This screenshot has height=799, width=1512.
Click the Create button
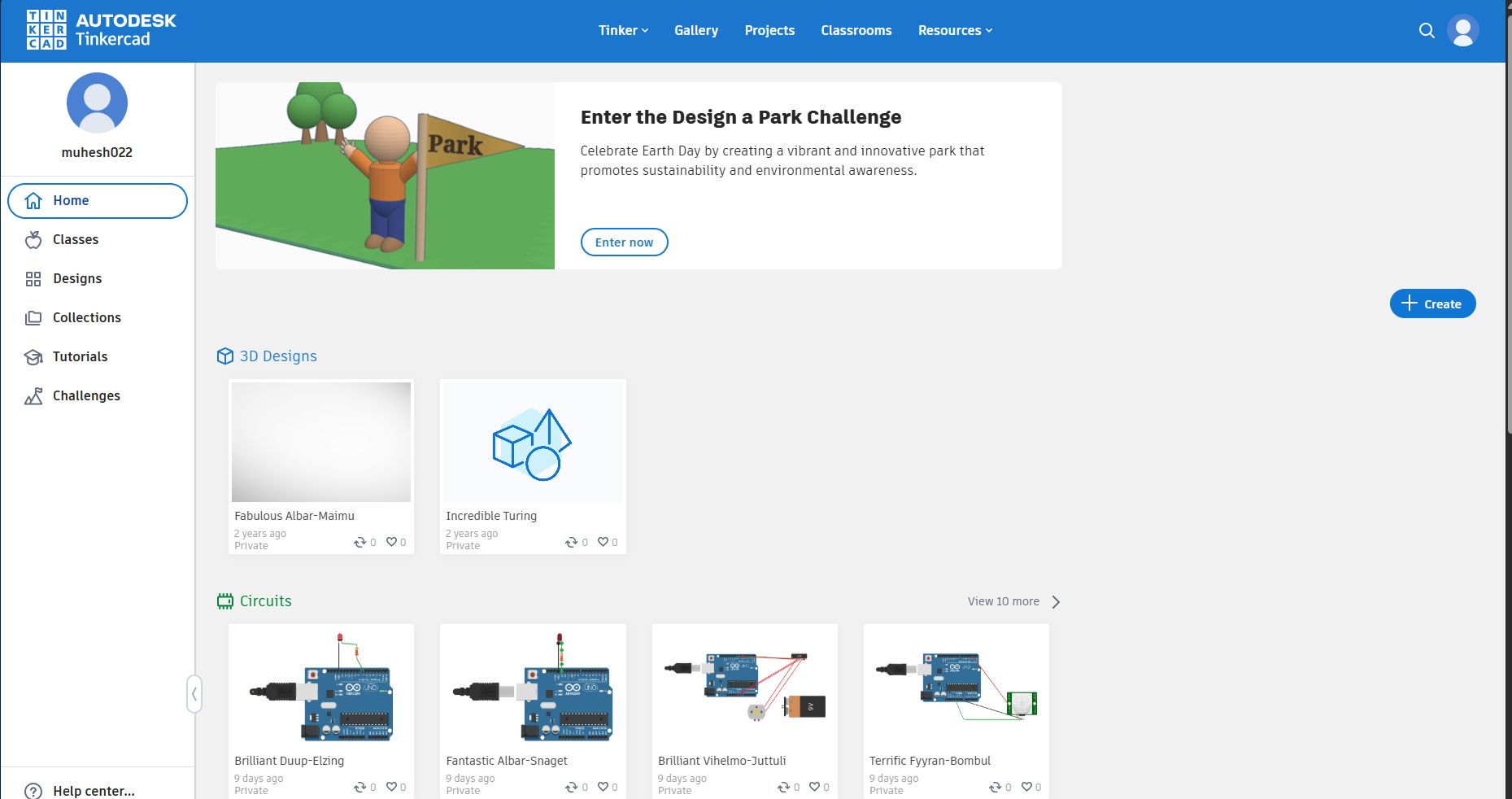(1432, 303)
